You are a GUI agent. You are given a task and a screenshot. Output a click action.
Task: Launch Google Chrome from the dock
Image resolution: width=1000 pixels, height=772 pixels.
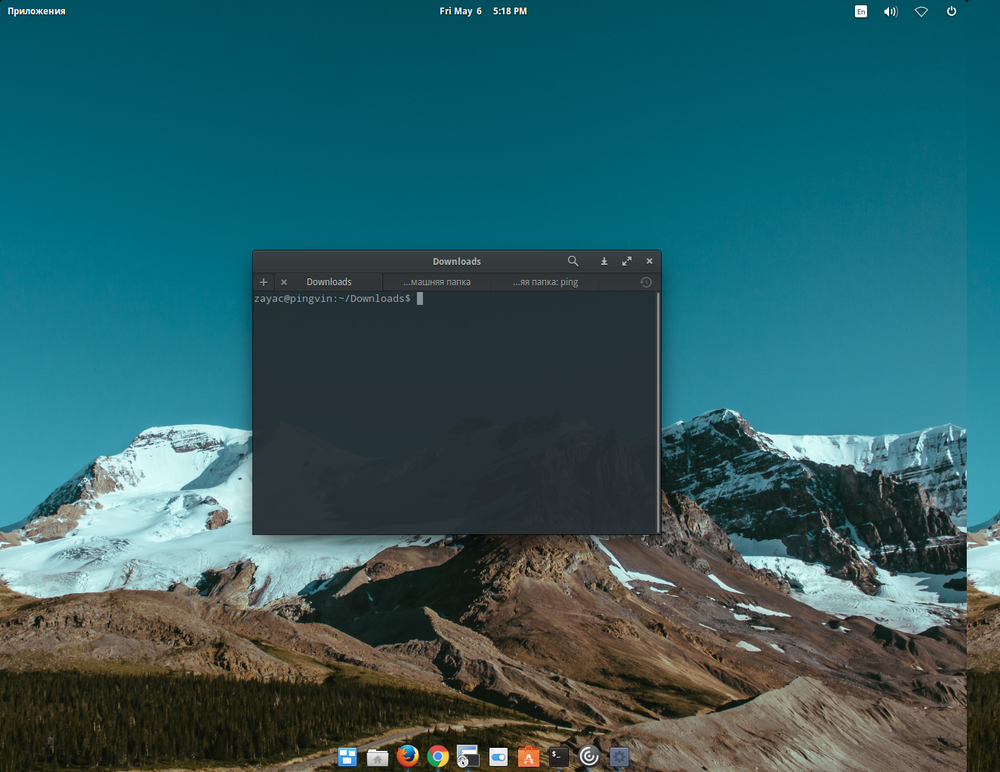(x=438, y=756)
